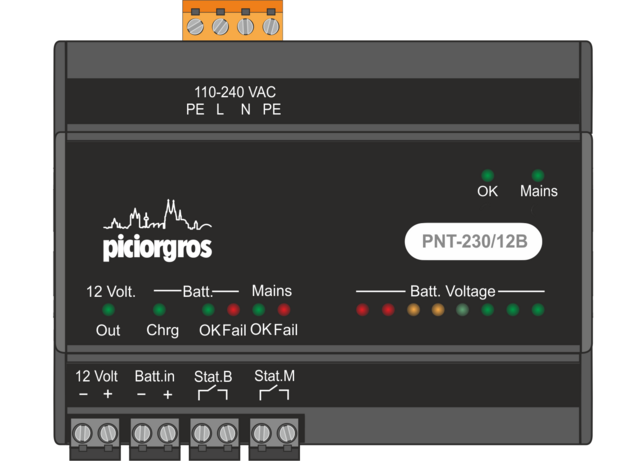Click the rightmost screw on orange terminal block

[x=269, y=23]
